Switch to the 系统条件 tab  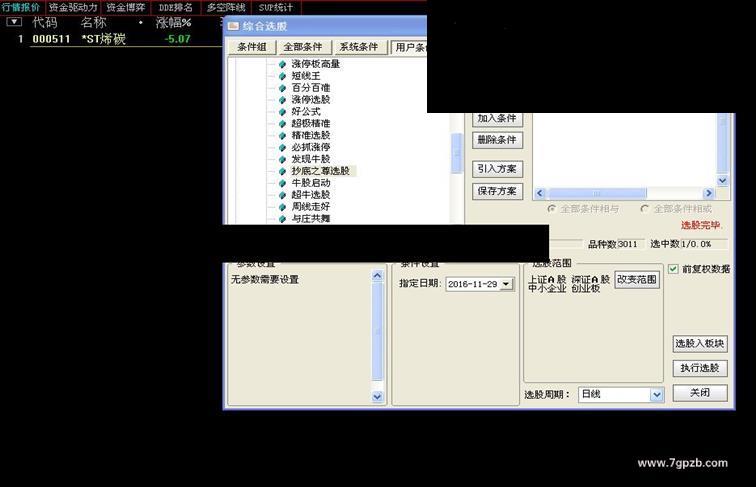359,47
